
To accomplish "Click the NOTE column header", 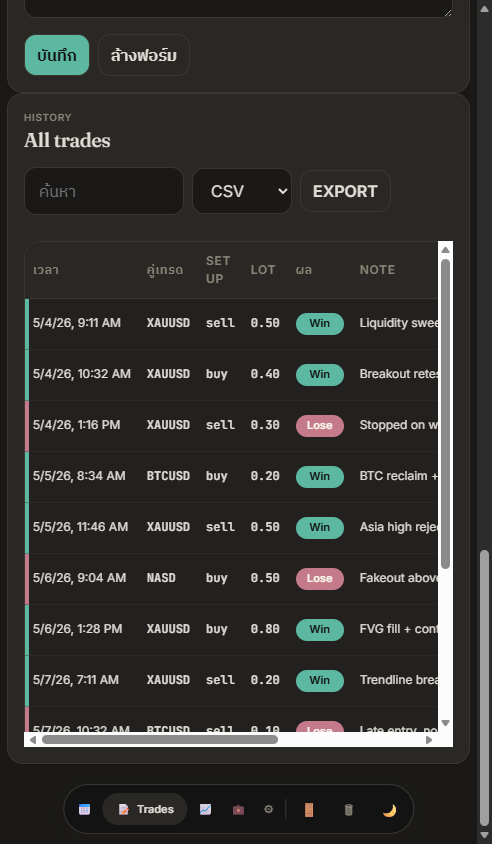I will click(377, 270).
